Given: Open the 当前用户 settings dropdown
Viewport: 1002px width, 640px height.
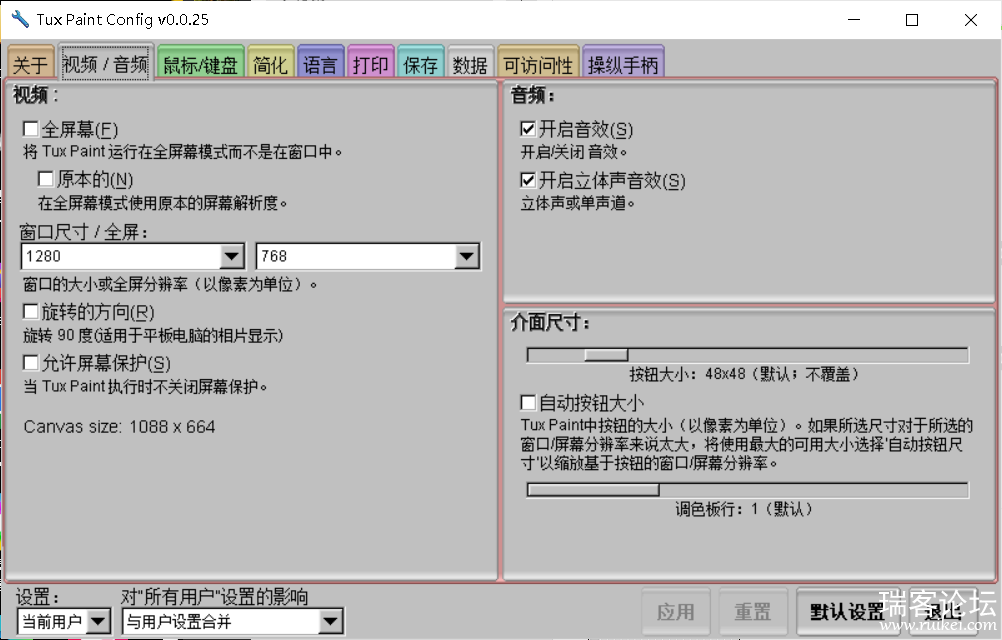Looking at the screenshot, I should point(64,621).
